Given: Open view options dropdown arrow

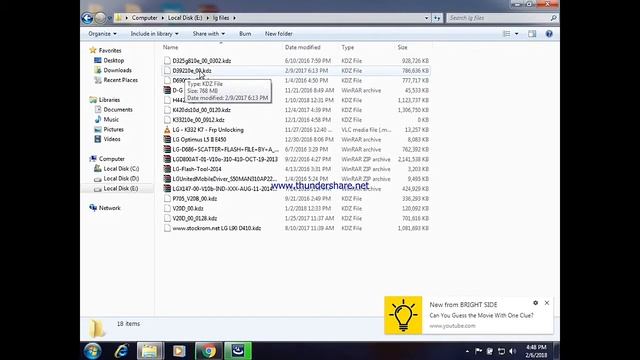Looking at the screenshot, I should click(517, 34).
